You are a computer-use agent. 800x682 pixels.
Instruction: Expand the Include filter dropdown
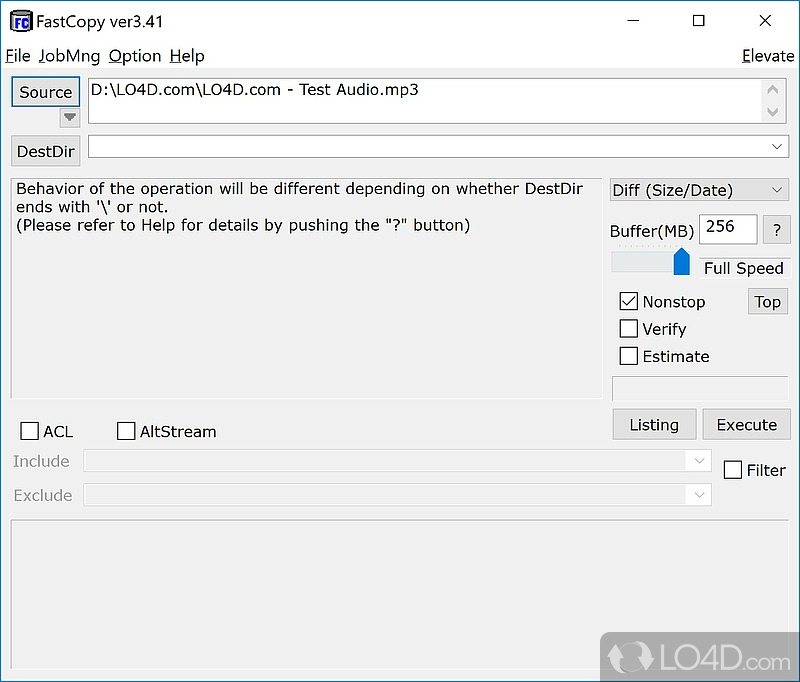point(699,461)
